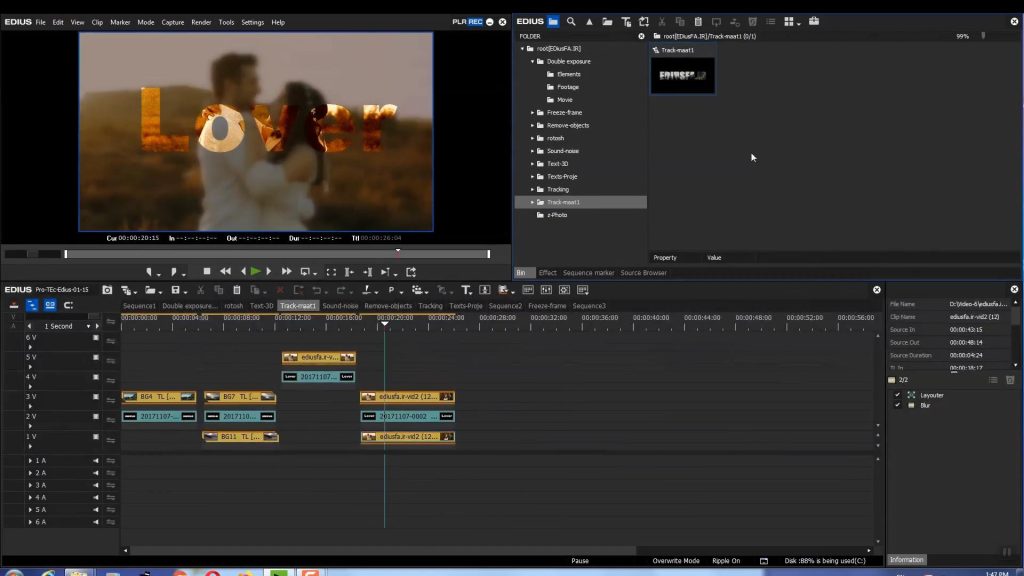
Task: Click the Information panel tab
Action: click(906, 560)
